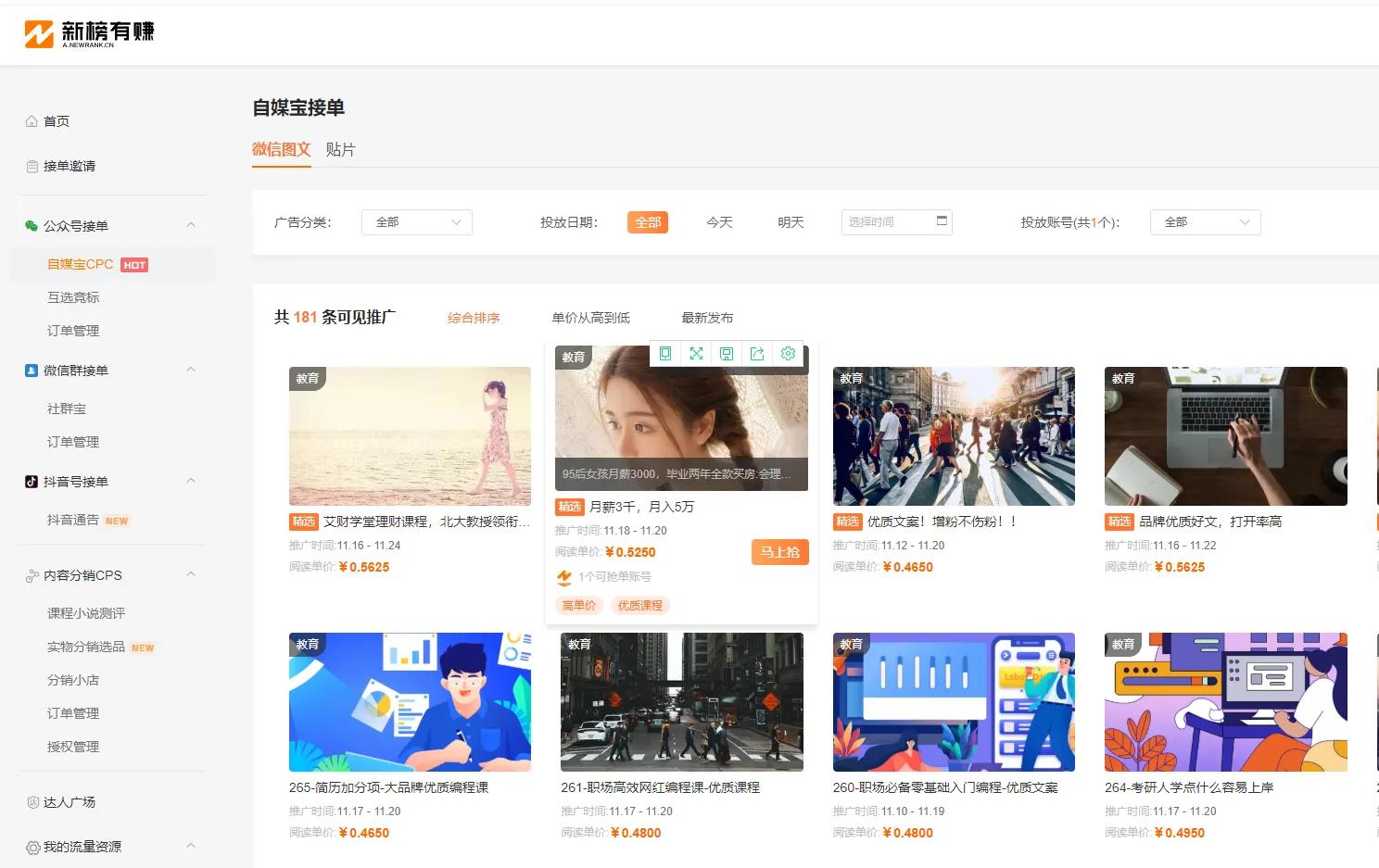
Task: Select 明天 as the delivery date filter
Action: [x=791, y=221]
